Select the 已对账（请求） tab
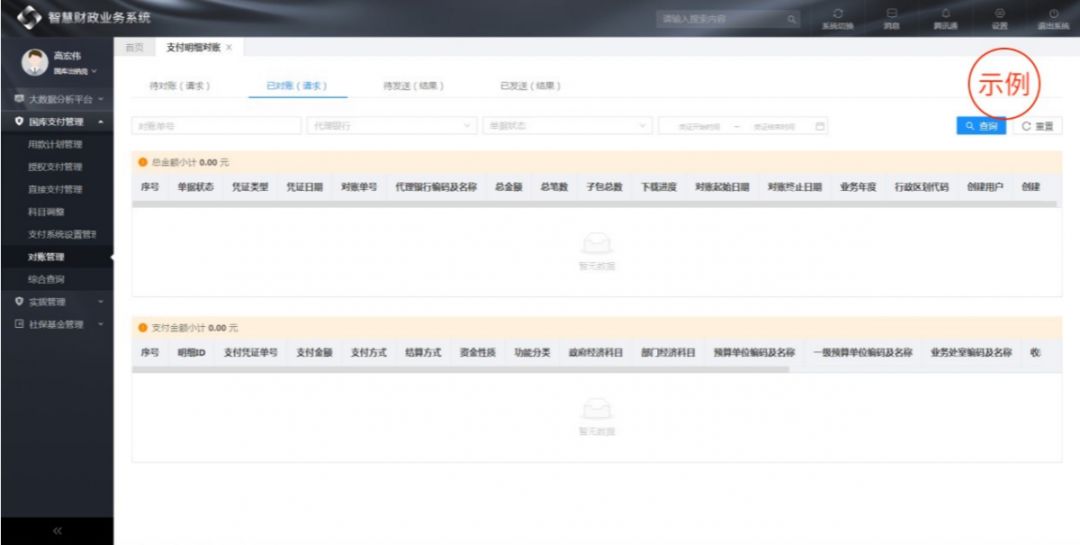1080x545 pixels. [x=297, y=86]
